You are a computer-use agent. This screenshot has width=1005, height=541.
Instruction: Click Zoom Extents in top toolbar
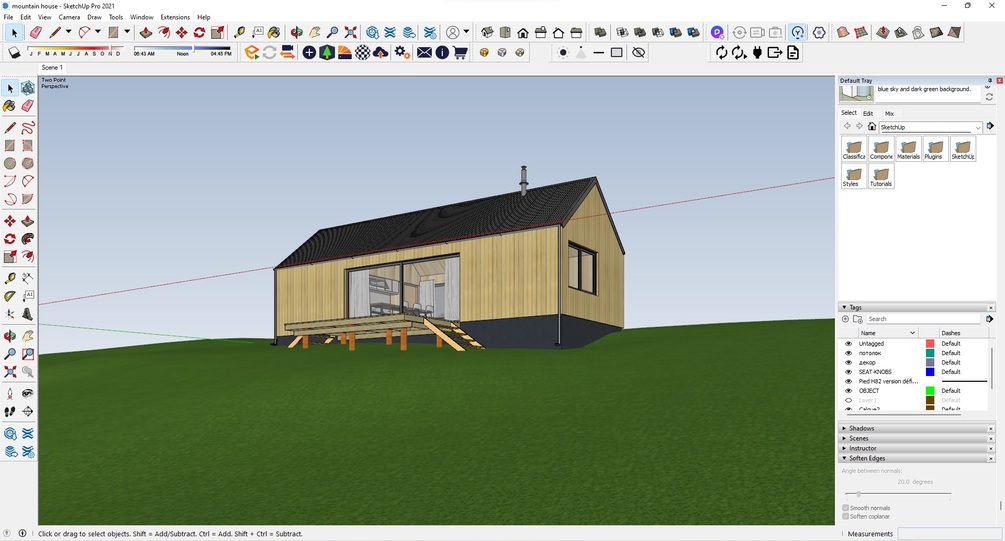click(350, 32)
